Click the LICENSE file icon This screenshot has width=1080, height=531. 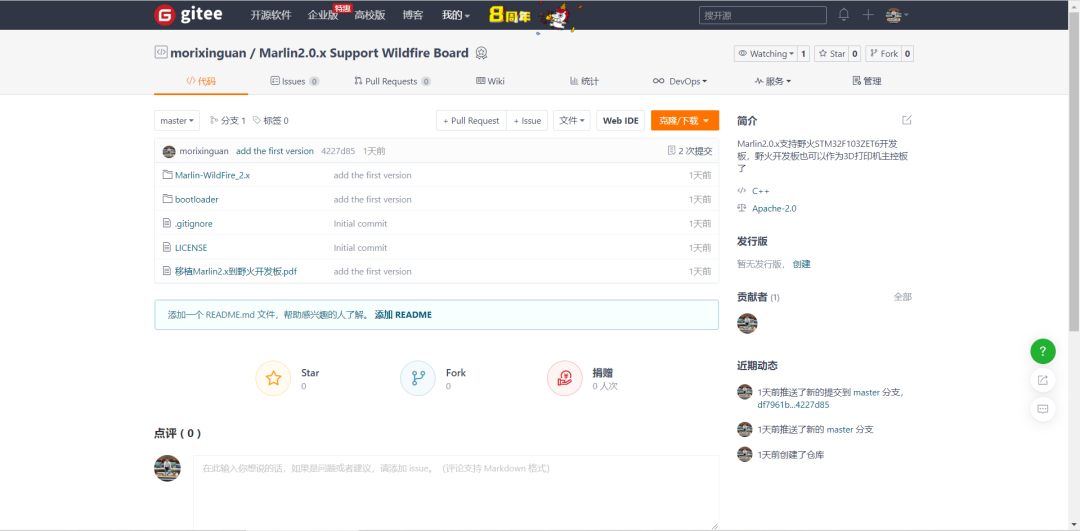167,247
